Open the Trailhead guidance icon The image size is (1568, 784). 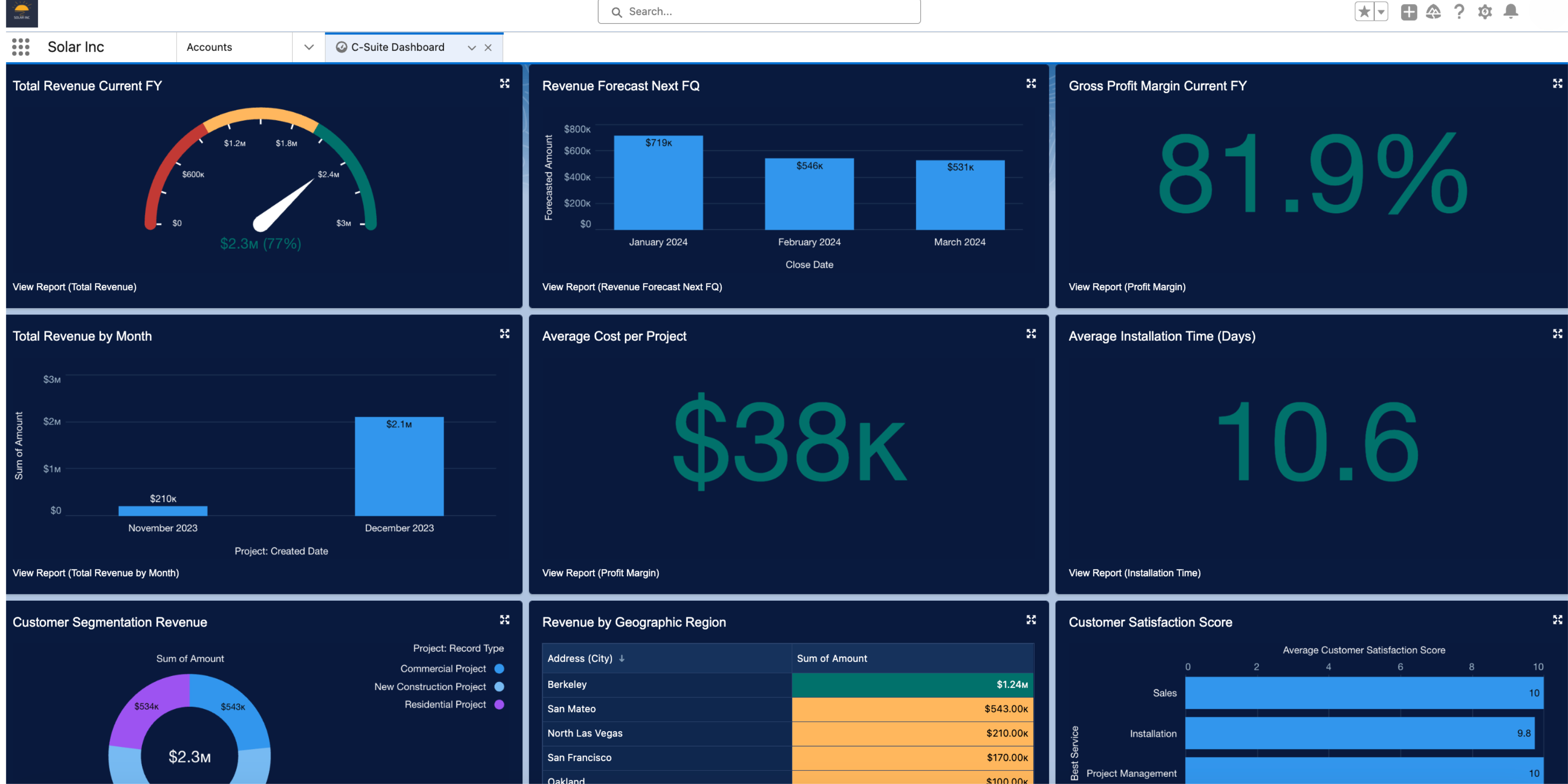1434,11
